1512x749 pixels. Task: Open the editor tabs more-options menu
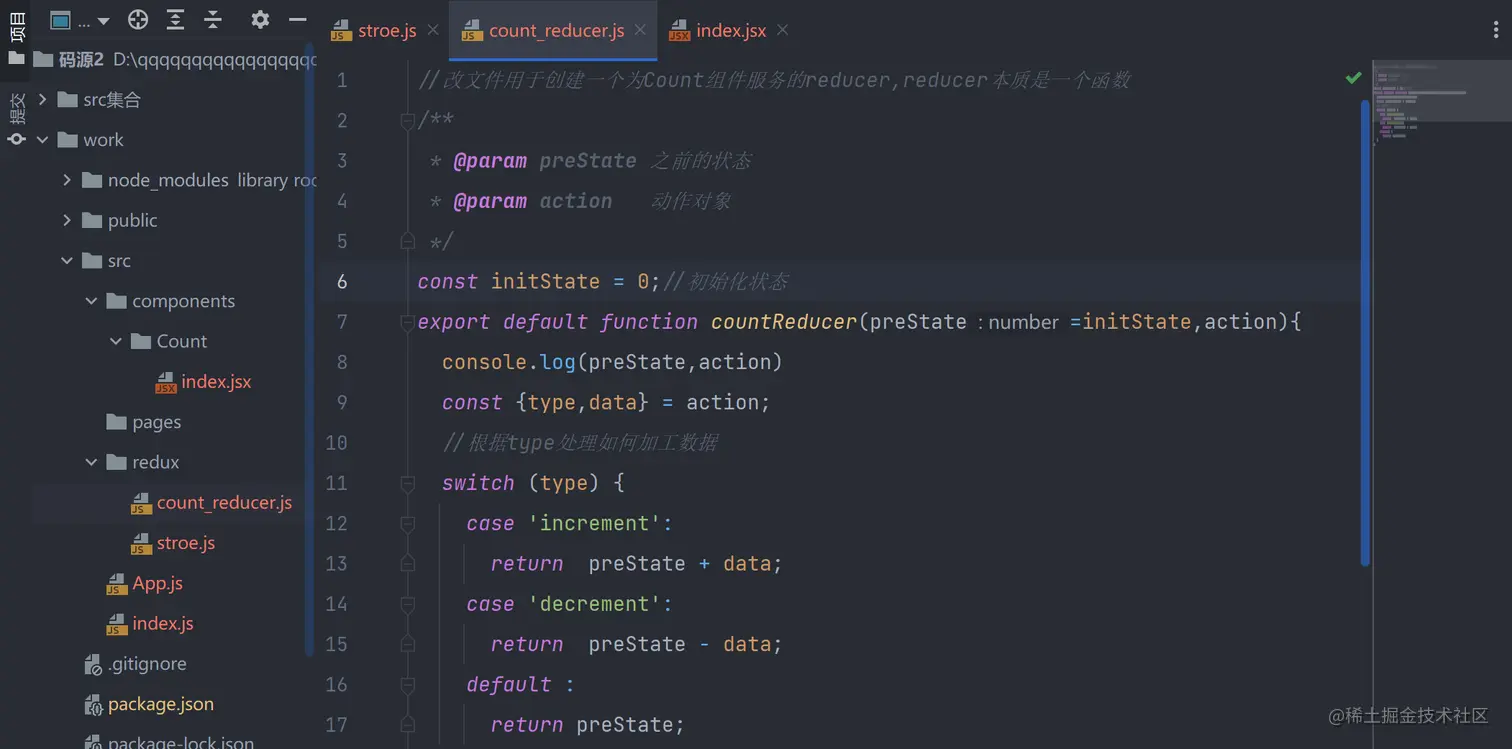point(1496,30)
